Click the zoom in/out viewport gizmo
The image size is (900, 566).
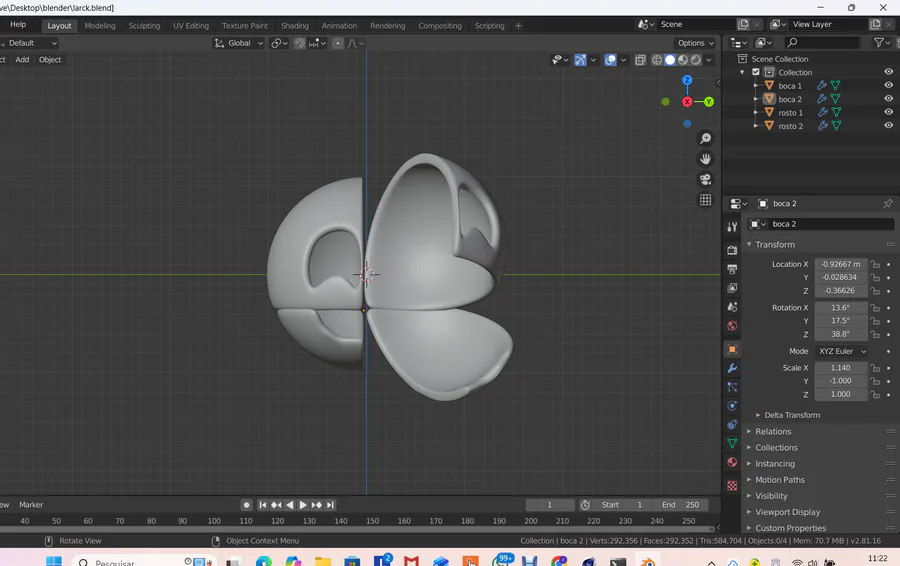(x=705, y=138)
